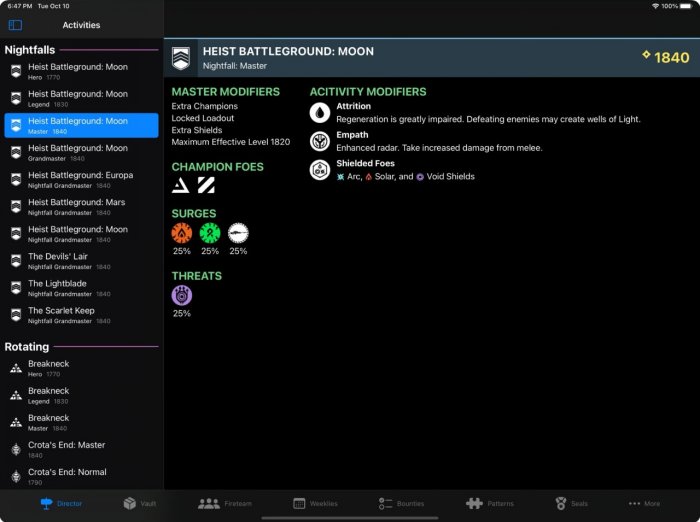
Task: Select The Devils' Lair nightfall
Action: tap(80, 260)
